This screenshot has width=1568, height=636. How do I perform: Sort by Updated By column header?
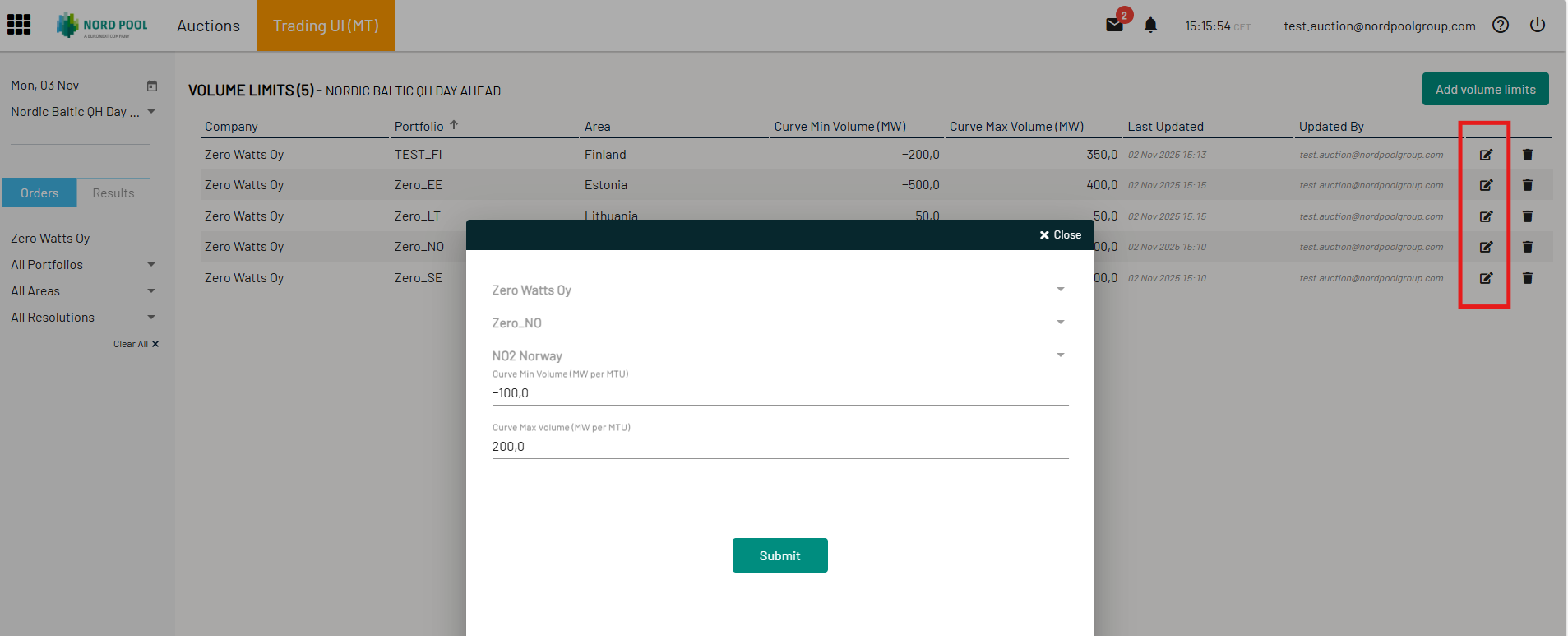click(x=1331, y=127)
